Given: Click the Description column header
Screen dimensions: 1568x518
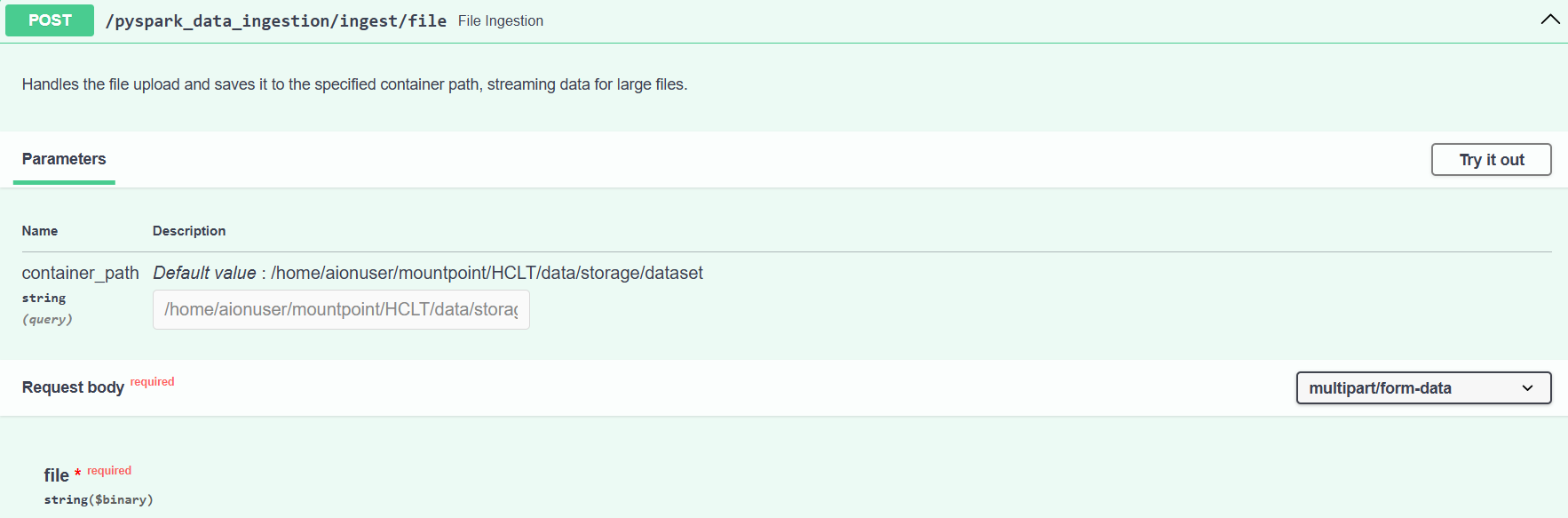Looking at the screenshot, I should [x=189, y=231].
